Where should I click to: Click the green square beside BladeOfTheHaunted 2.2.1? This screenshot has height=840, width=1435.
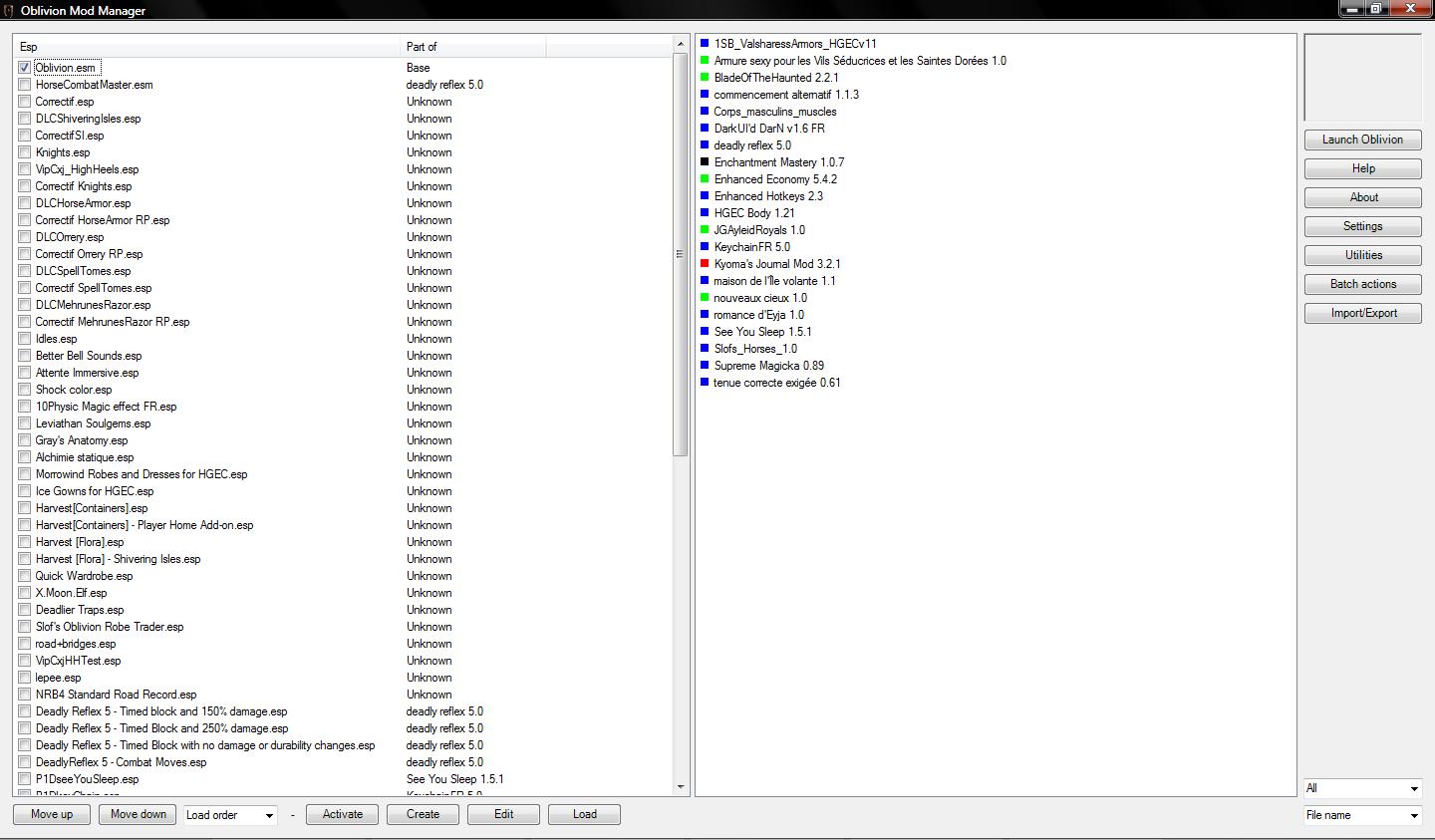pos(705,78)
